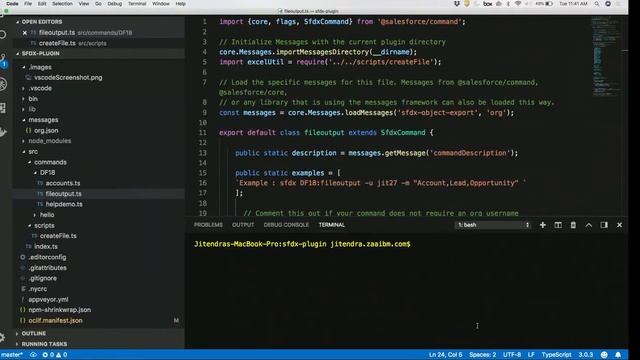Split the terminal pane
640x360 pixels.
pos(558,225)
